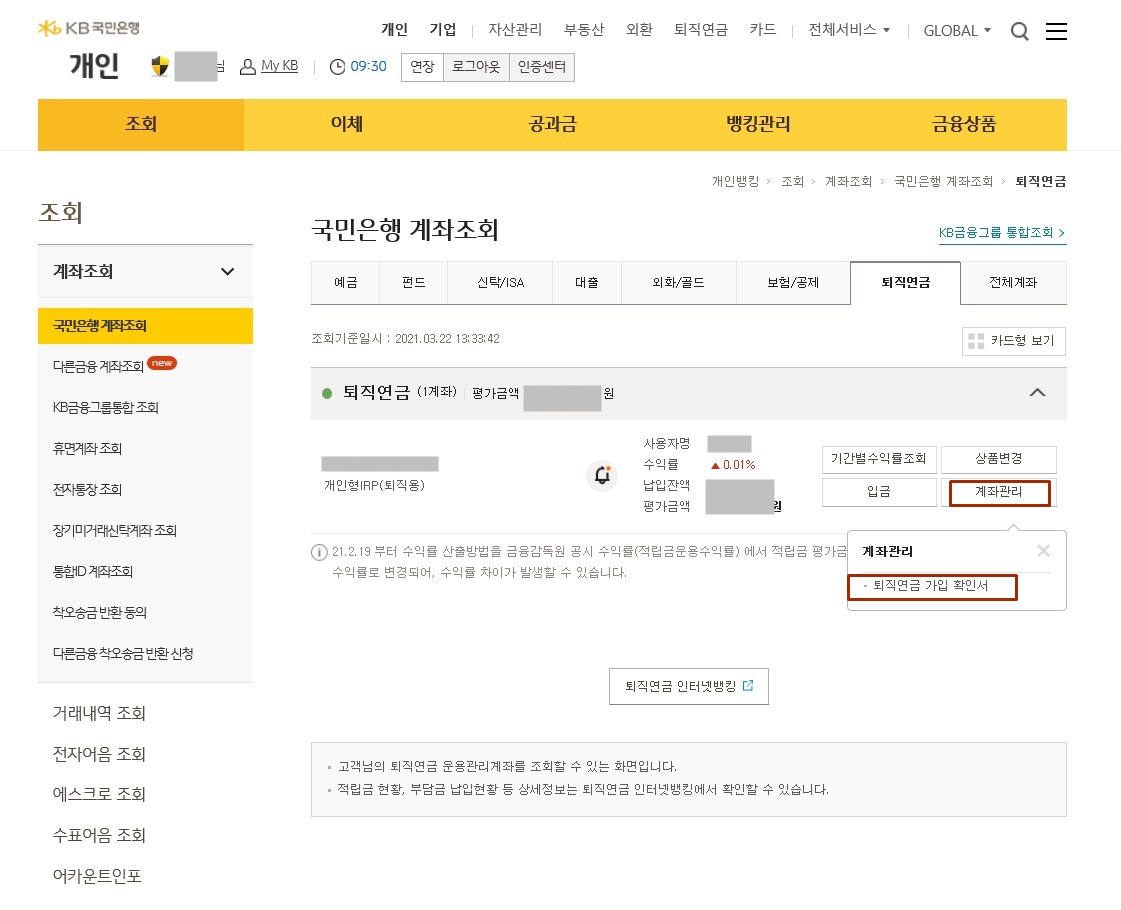This screenshot has width=1121, height=910.
Task: Open 부동산 in top navigation
Action: point(584,30)
